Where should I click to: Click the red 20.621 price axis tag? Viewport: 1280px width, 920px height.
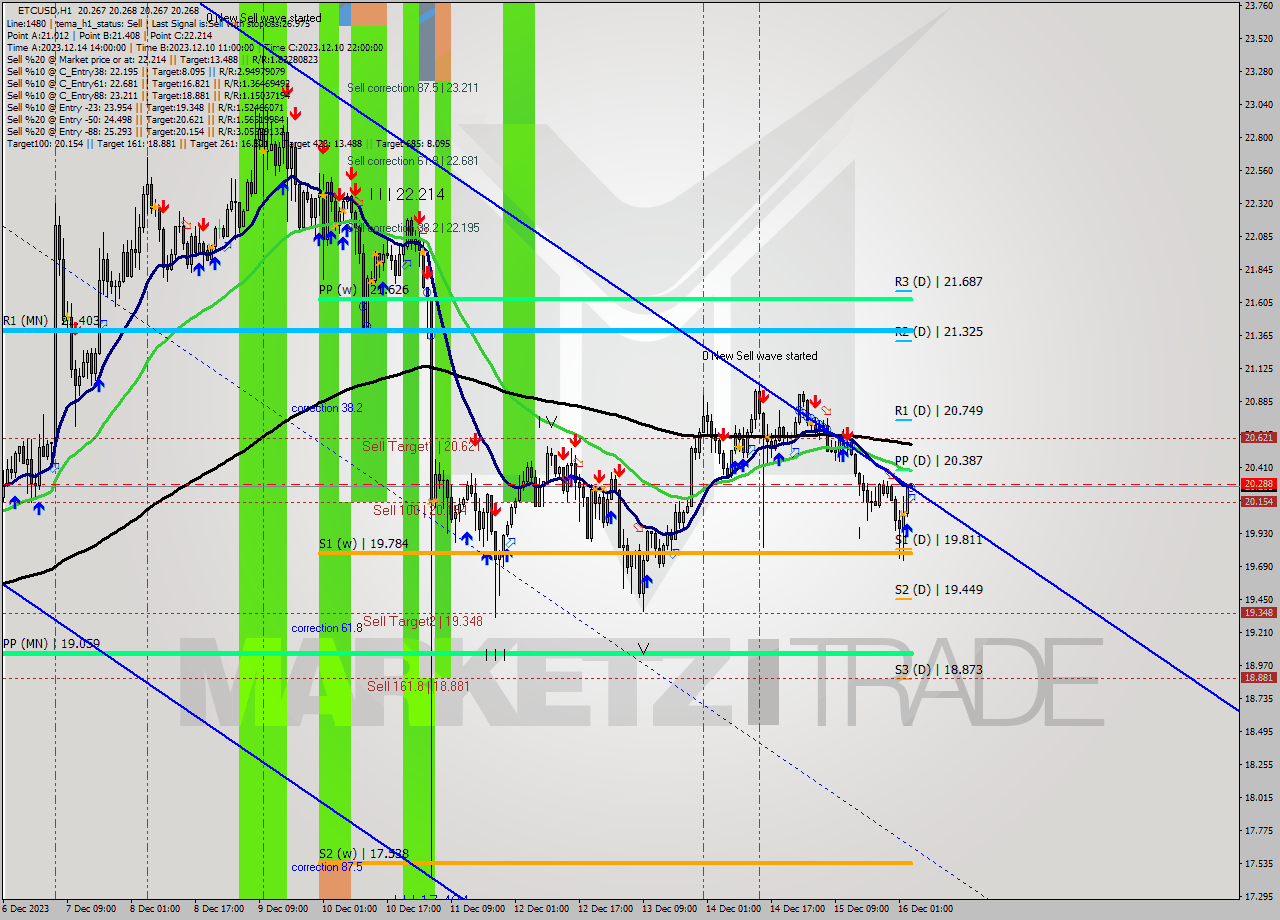coord(1258,437)
